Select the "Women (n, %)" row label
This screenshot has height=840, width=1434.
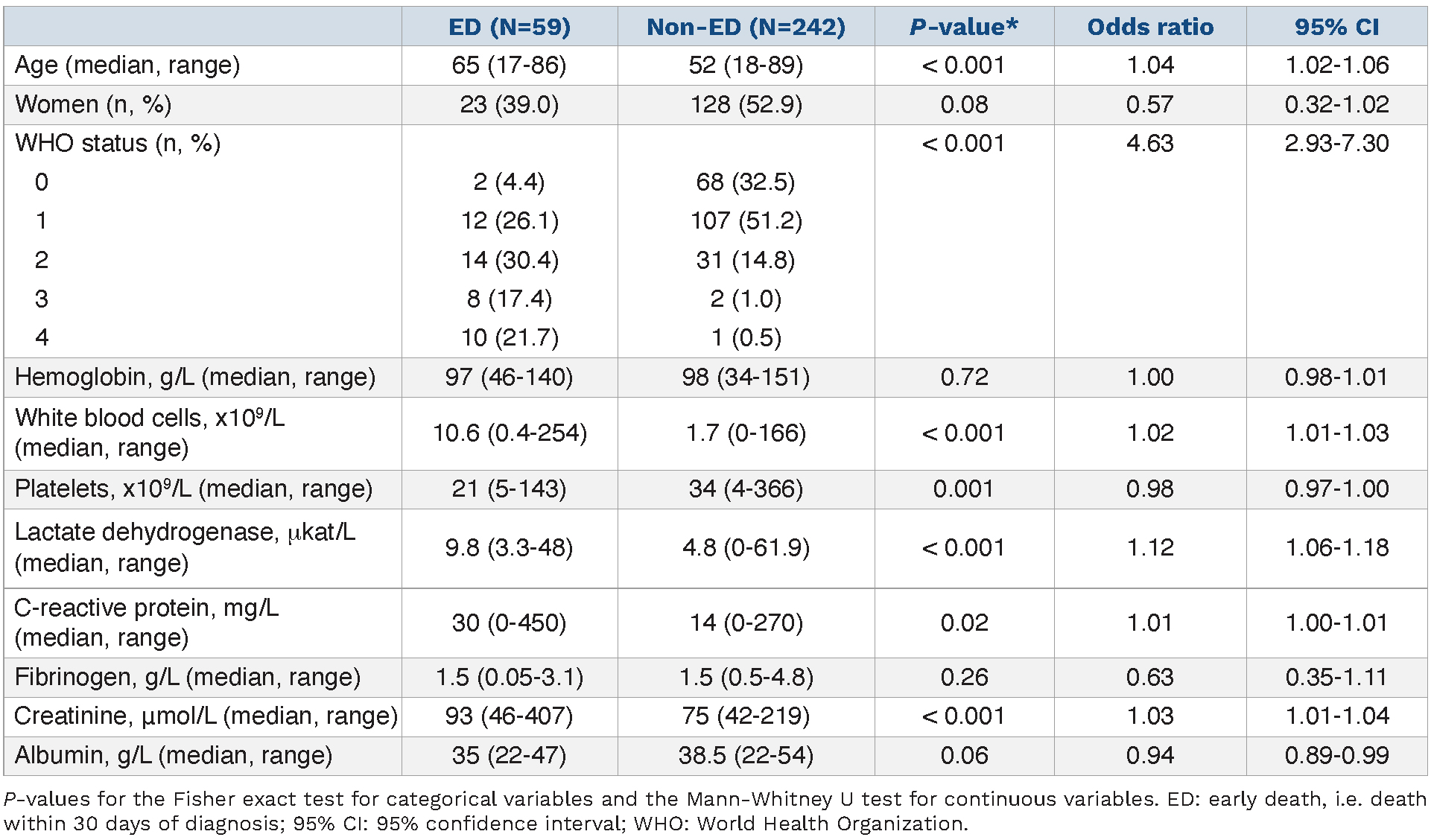[93, 104]
